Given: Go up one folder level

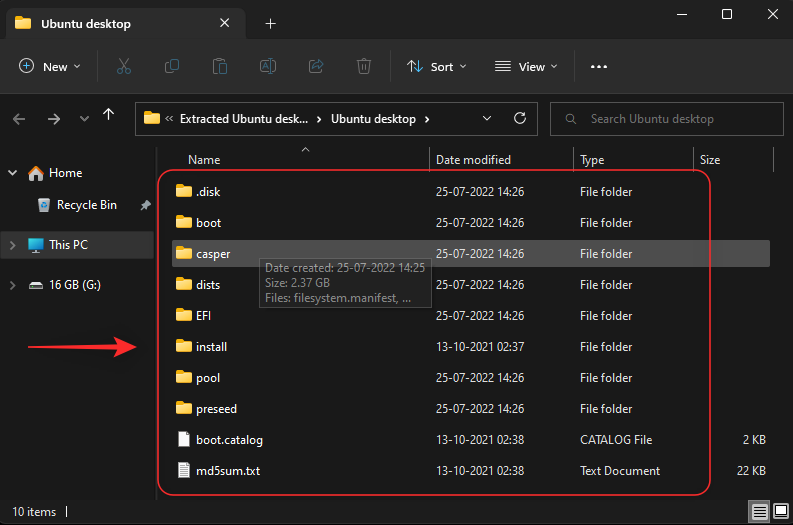Looking at the screenshot, I should pyautogui.click(x=108, y=115).
